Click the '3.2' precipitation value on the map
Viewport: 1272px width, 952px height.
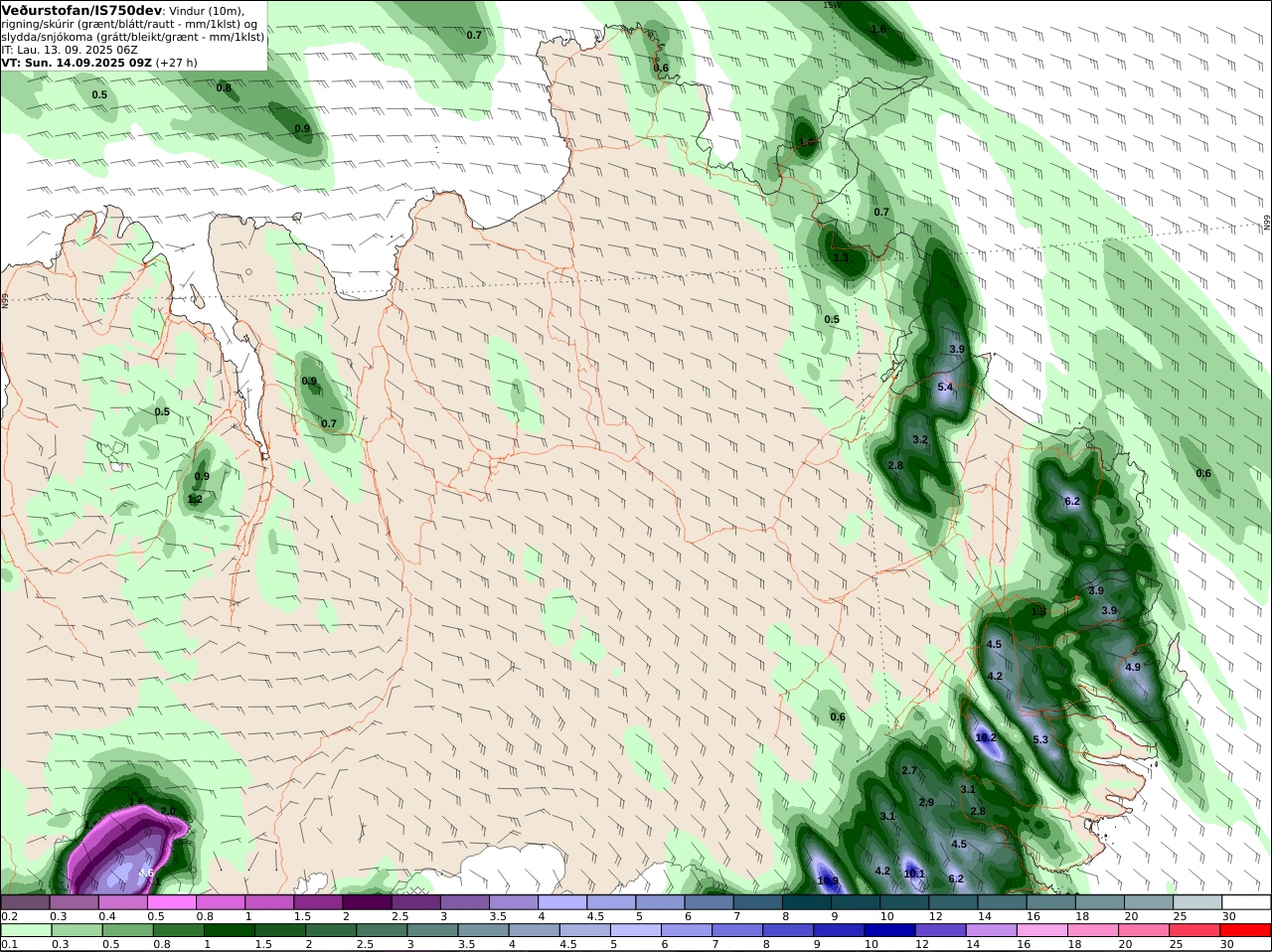(920, 439)
